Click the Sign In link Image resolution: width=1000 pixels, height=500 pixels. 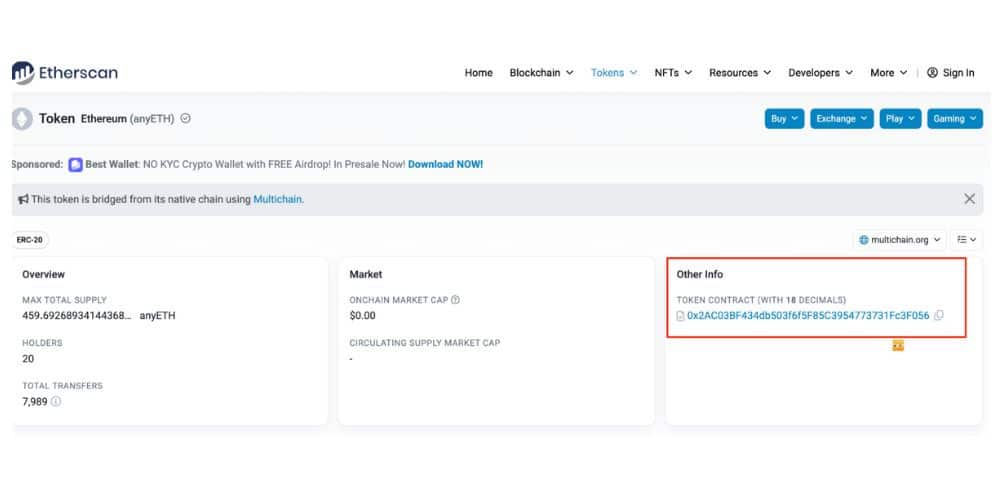pyautogui.click(x=950, y=73)
